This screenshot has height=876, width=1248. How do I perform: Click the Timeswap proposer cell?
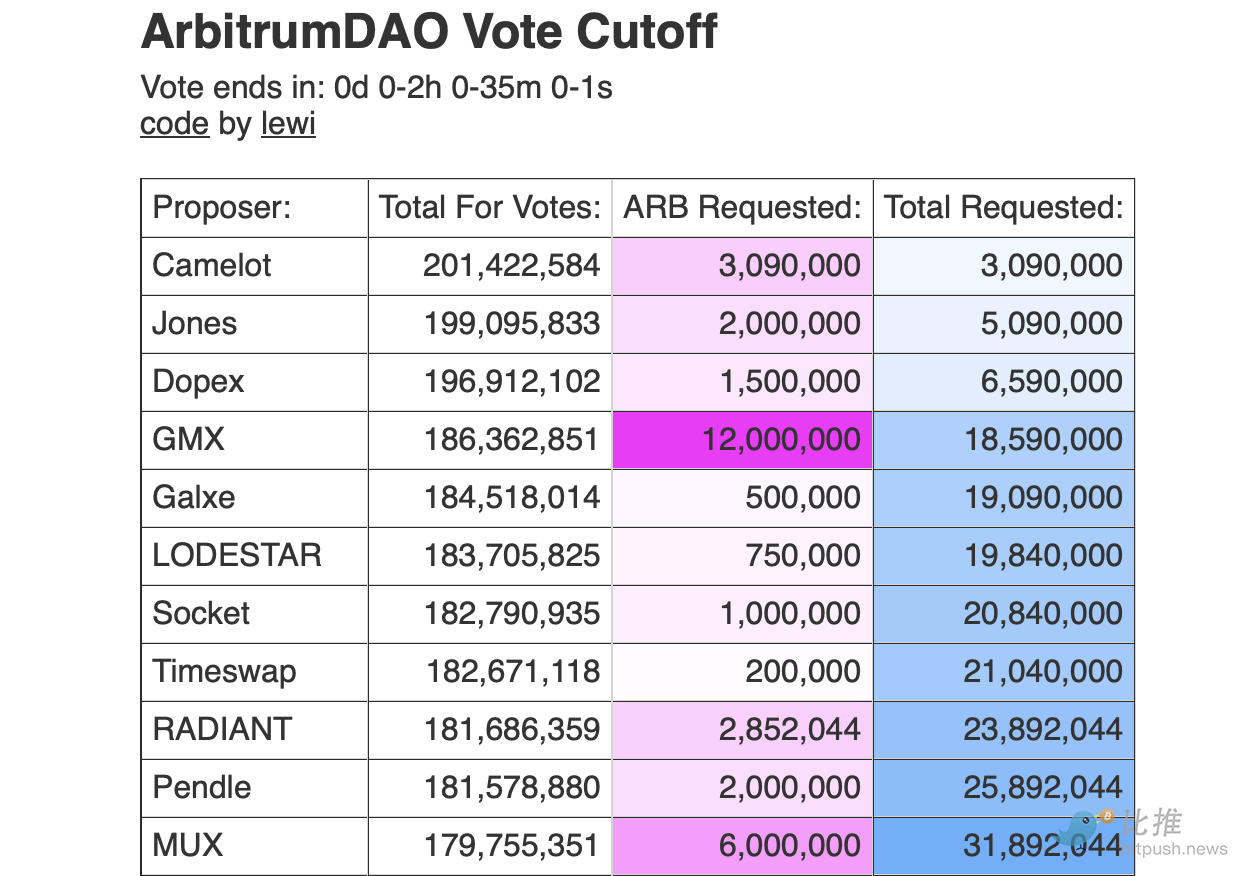click(224, 672)
